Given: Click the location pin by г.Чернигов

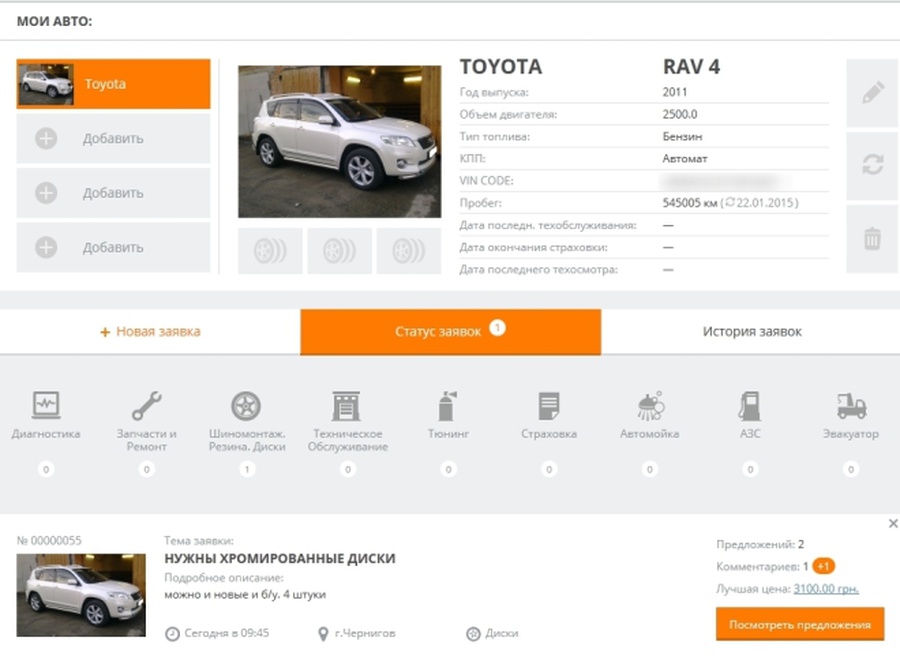Looking at the screenshot, I should tap(323, 634).
